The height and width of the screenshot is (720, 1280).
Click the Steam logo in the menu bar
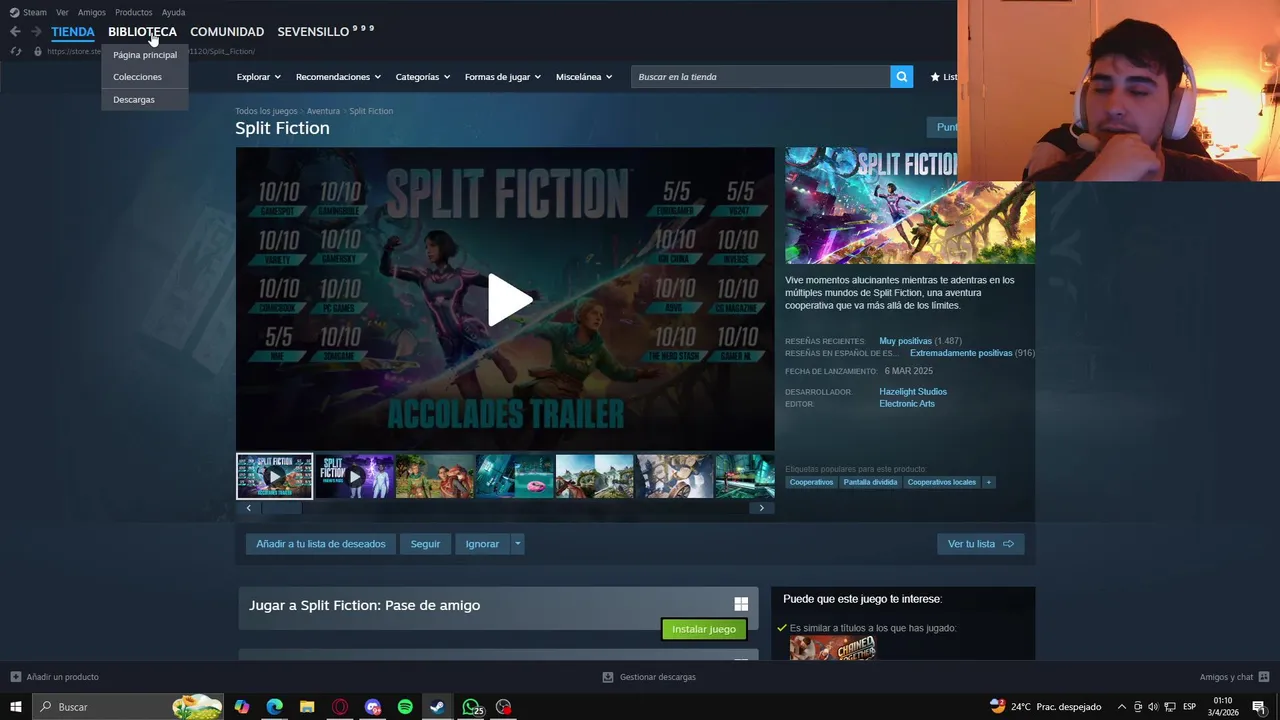(x=14, y=12)
